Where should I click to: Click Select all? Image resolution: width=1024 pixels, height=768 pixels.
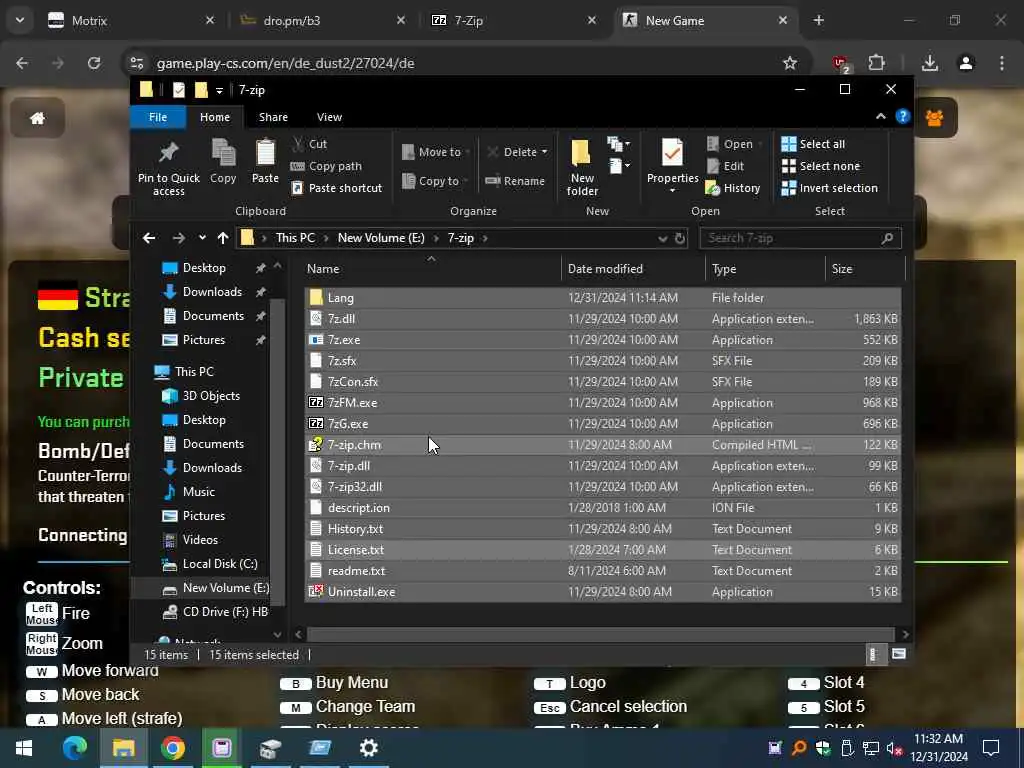click(813, 144)
